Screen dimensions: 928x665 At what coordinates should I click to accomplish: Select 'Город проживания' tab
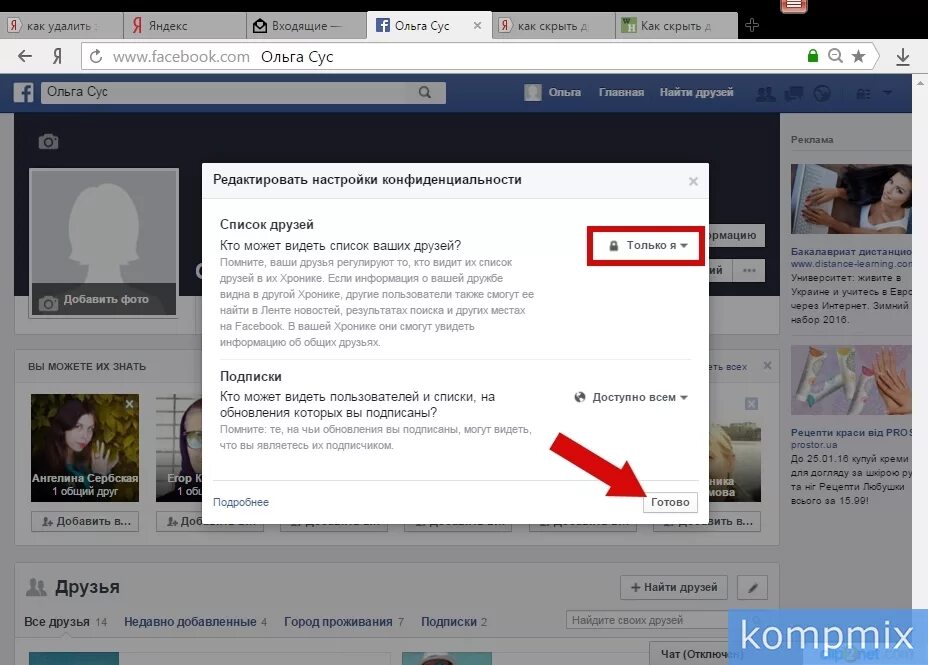tap(344, 622)
